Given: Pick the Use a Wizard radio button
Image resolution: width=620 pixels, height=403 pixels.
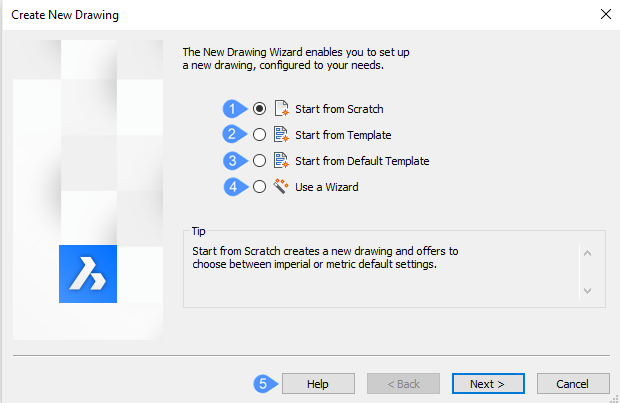Looking at the screenshot, I should 260,186.
